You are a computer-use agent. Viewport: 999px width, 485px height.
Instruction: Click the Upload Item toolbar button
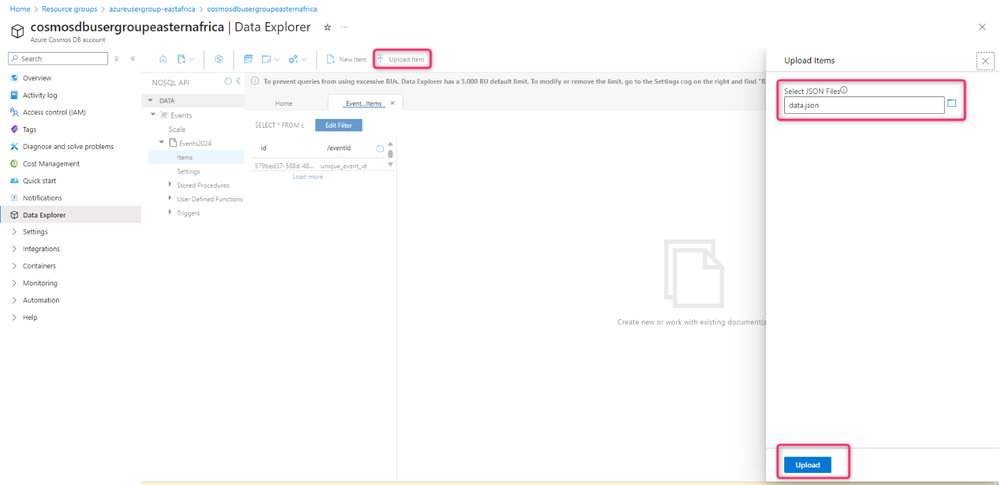[x=400, y=59]
